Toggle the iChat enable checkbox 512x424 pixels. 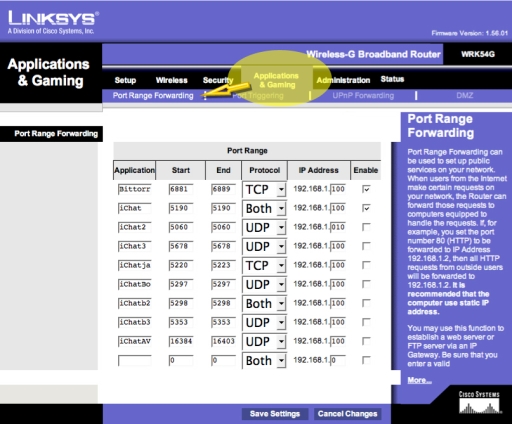click(x=366, y=208)
